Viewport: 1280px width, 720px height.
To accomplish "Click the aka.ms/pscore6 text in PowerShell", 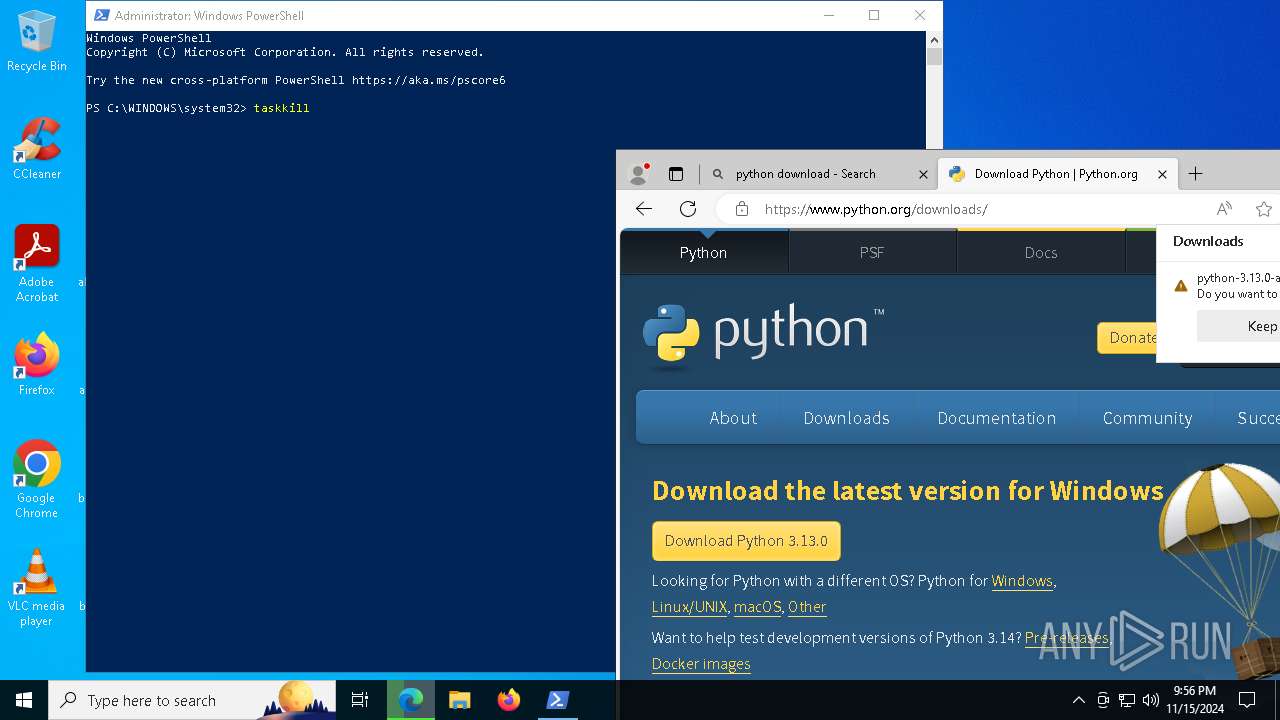I will click(429, 80).
